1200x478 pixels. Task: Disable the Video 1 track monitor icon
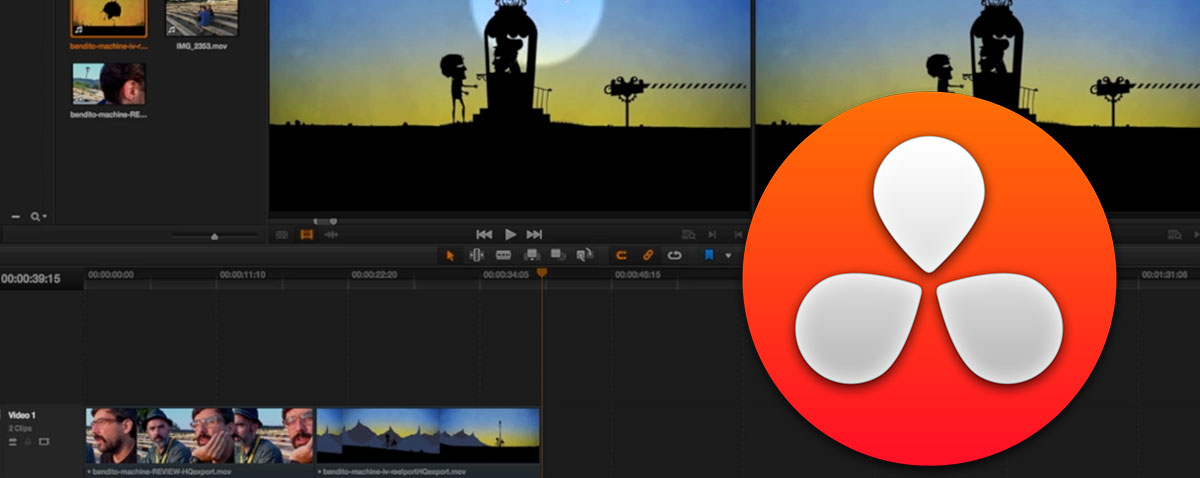click(x=44, y=441)
